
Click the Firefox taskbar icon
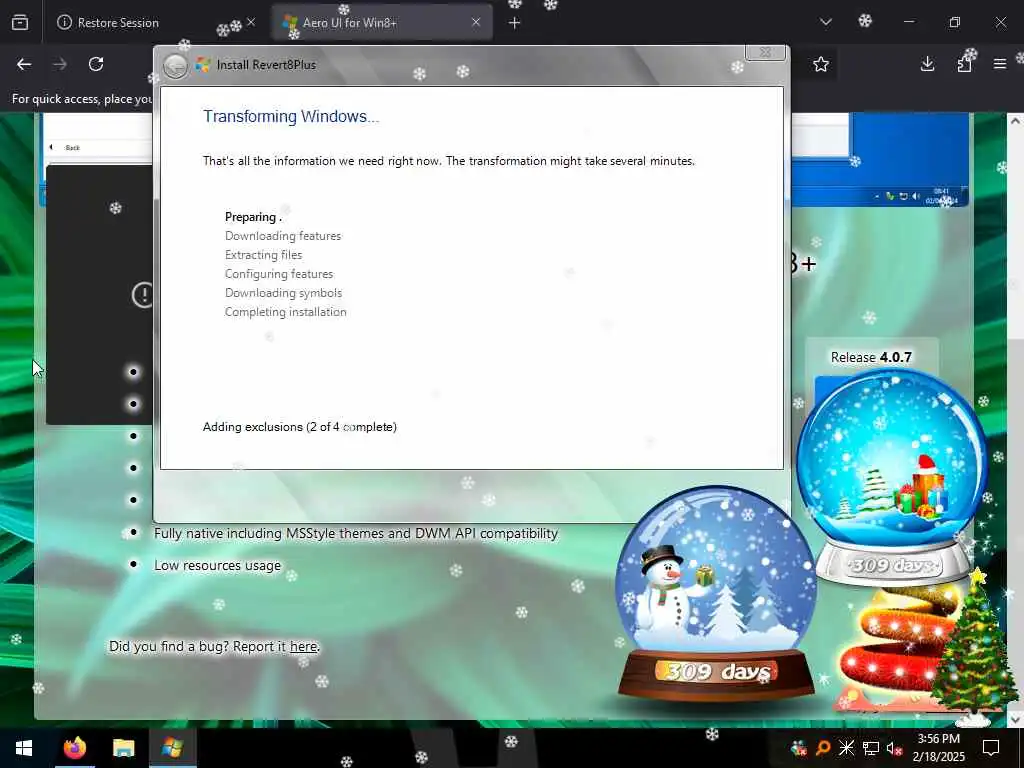click(x=74, y=748)
